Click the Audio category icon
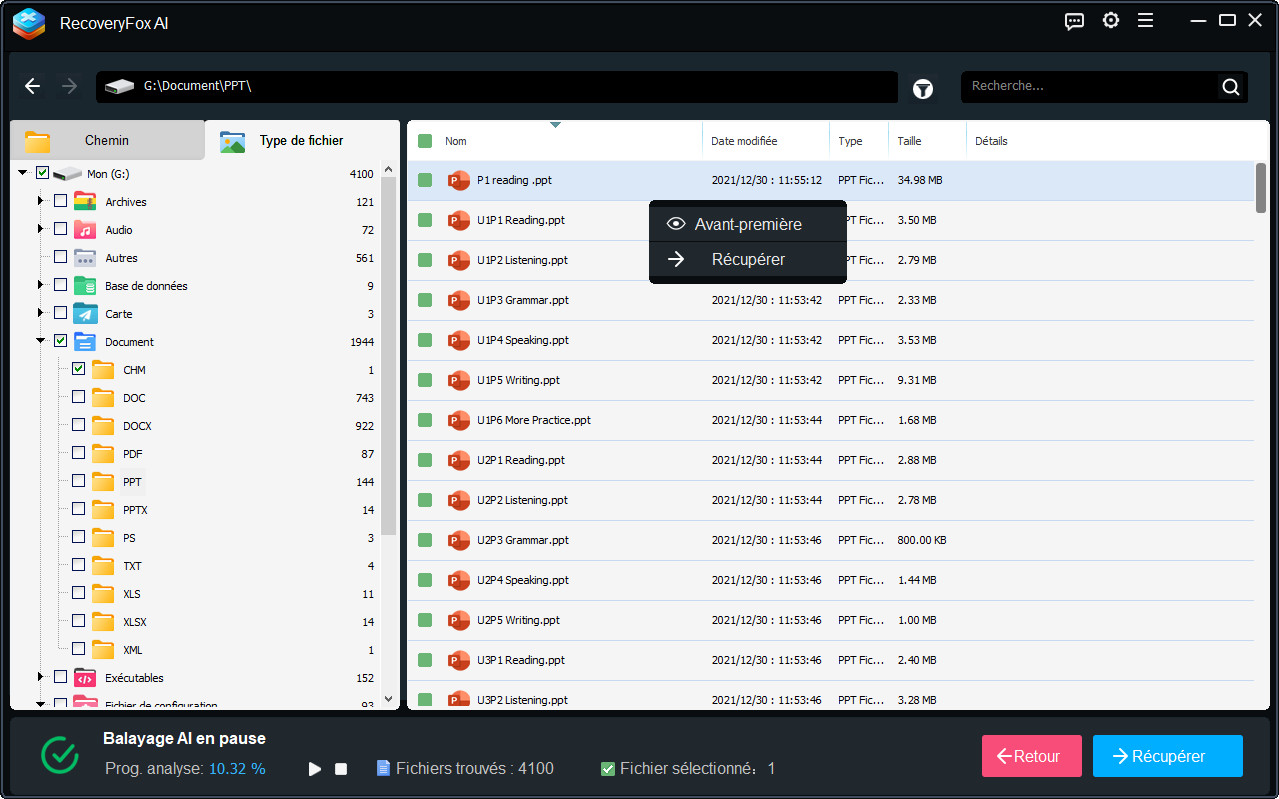 pyautogui.click(x=85, y=229)
